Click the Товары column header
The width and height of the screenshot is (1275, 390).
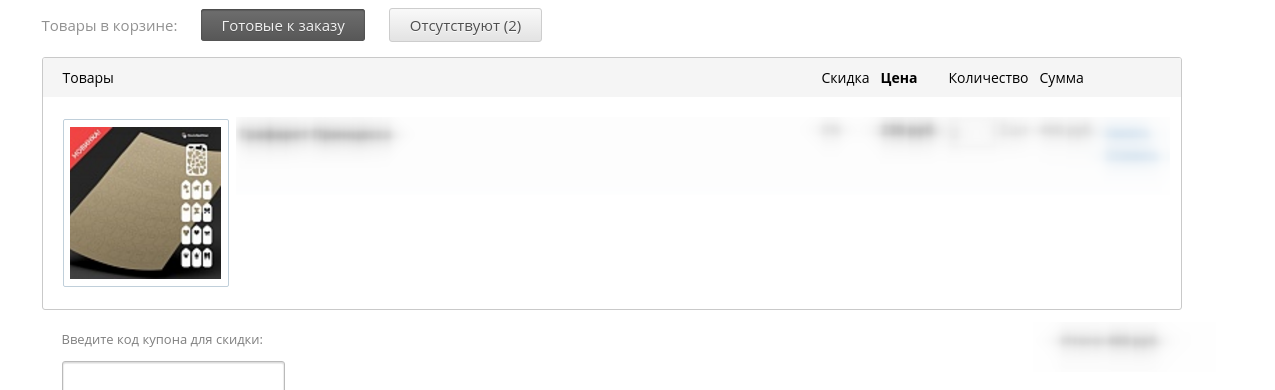point(88,78)
